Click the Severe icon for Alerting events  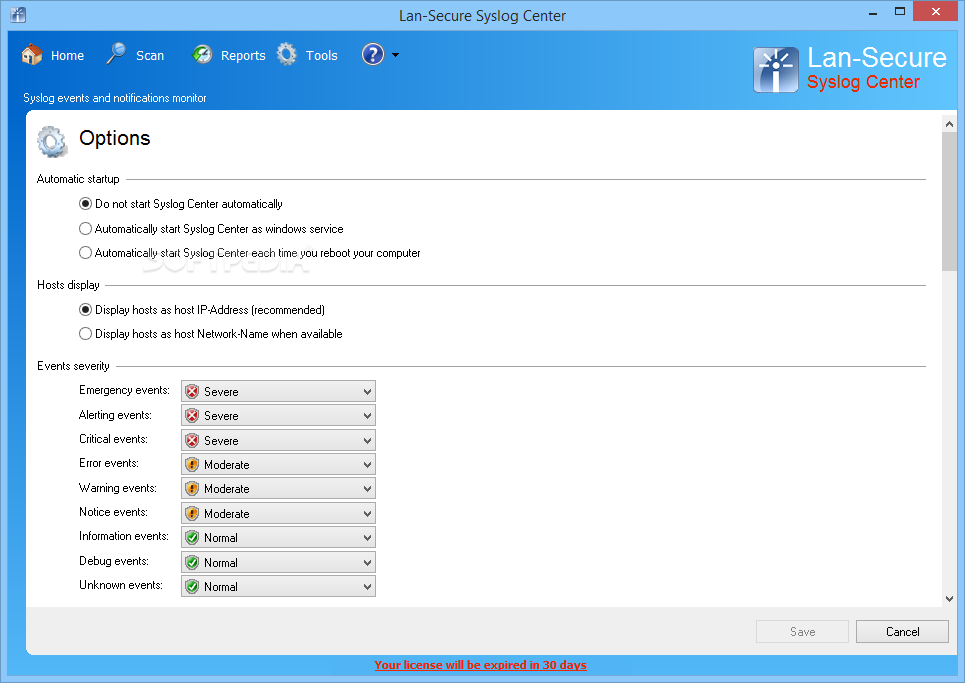192,415
